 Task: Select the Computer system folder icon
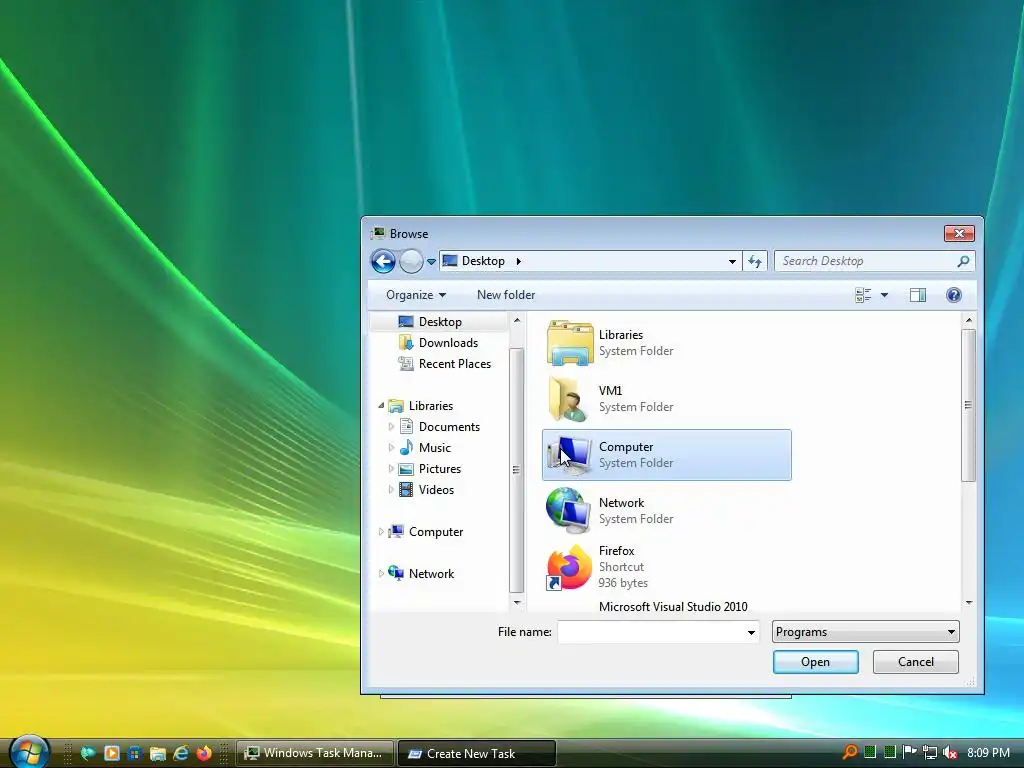(569, 455)
